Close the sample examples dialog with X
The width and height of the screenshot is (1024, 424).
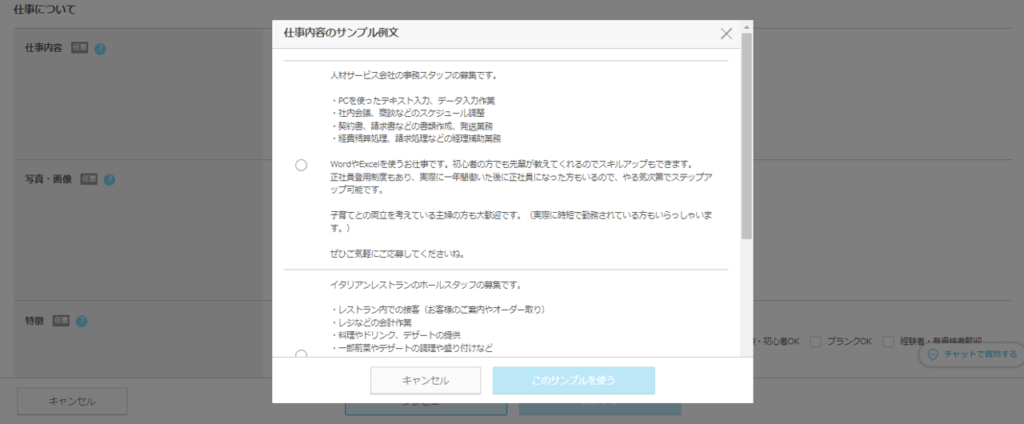(727, 33)
